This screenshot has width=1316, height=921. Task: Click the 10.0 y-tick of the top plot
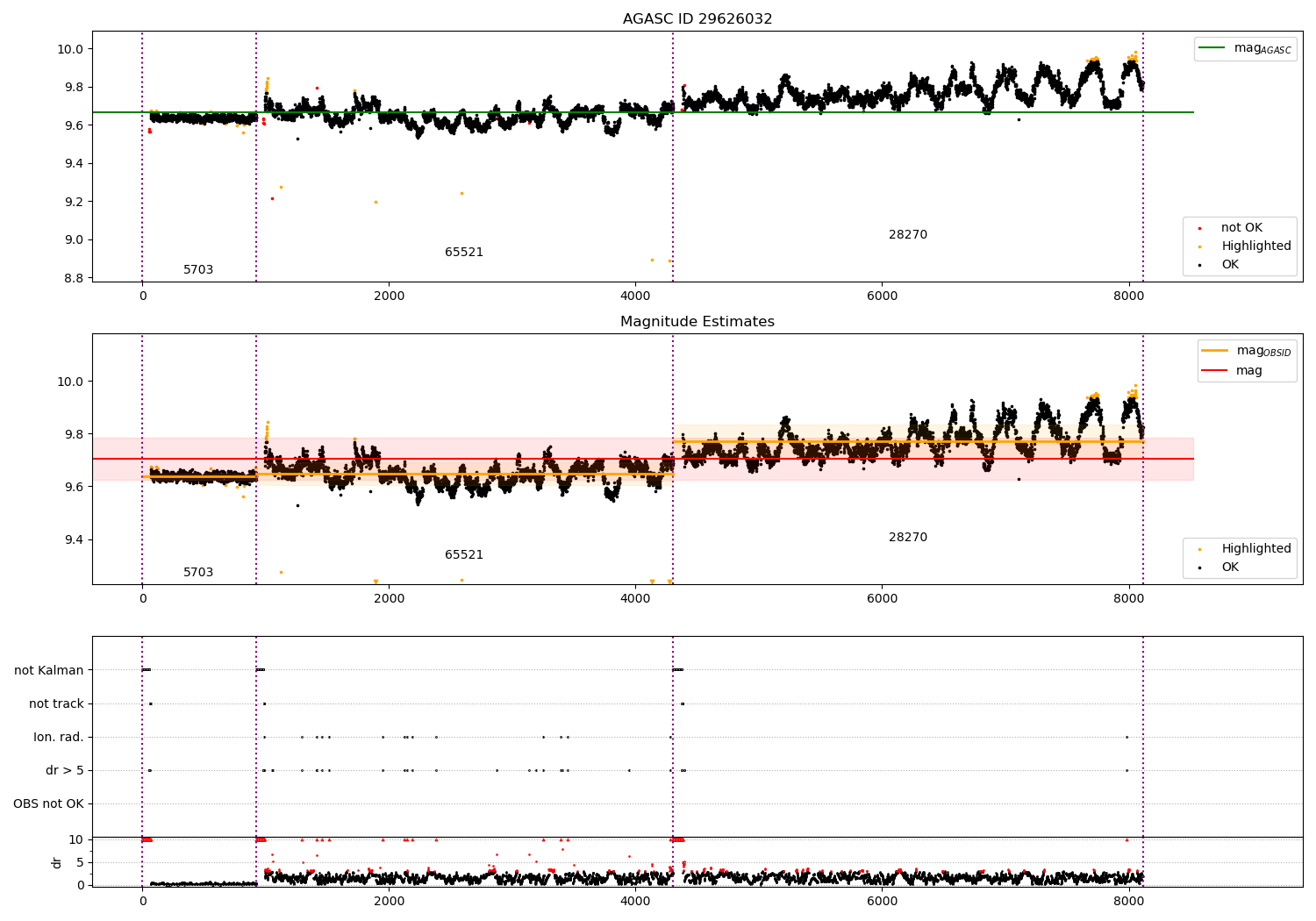pyautogui.click(x=70, y=49)
